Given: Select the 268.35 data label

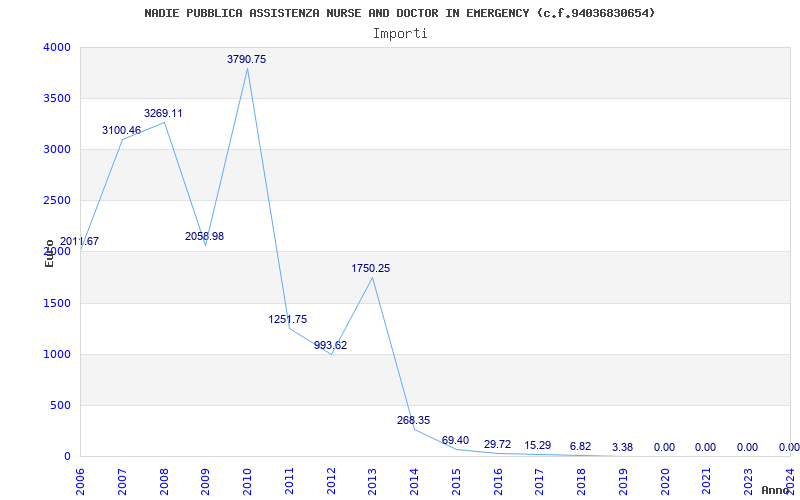Looking at the screenshot, I should [x=413, y=420].
